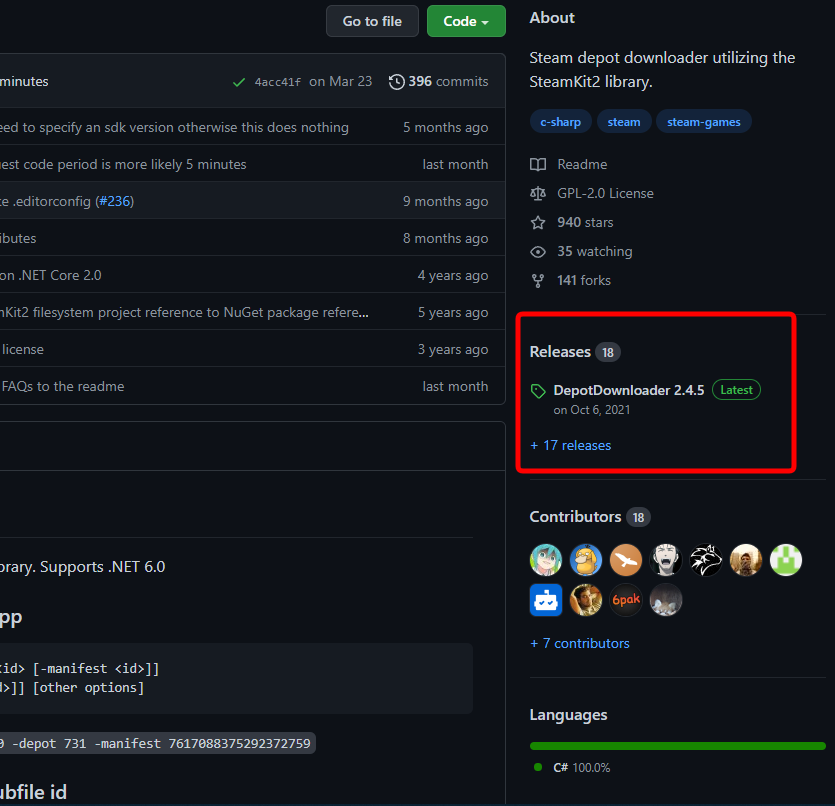
Task: Open the first contributor avatar
Action: [x=546, y=560]
